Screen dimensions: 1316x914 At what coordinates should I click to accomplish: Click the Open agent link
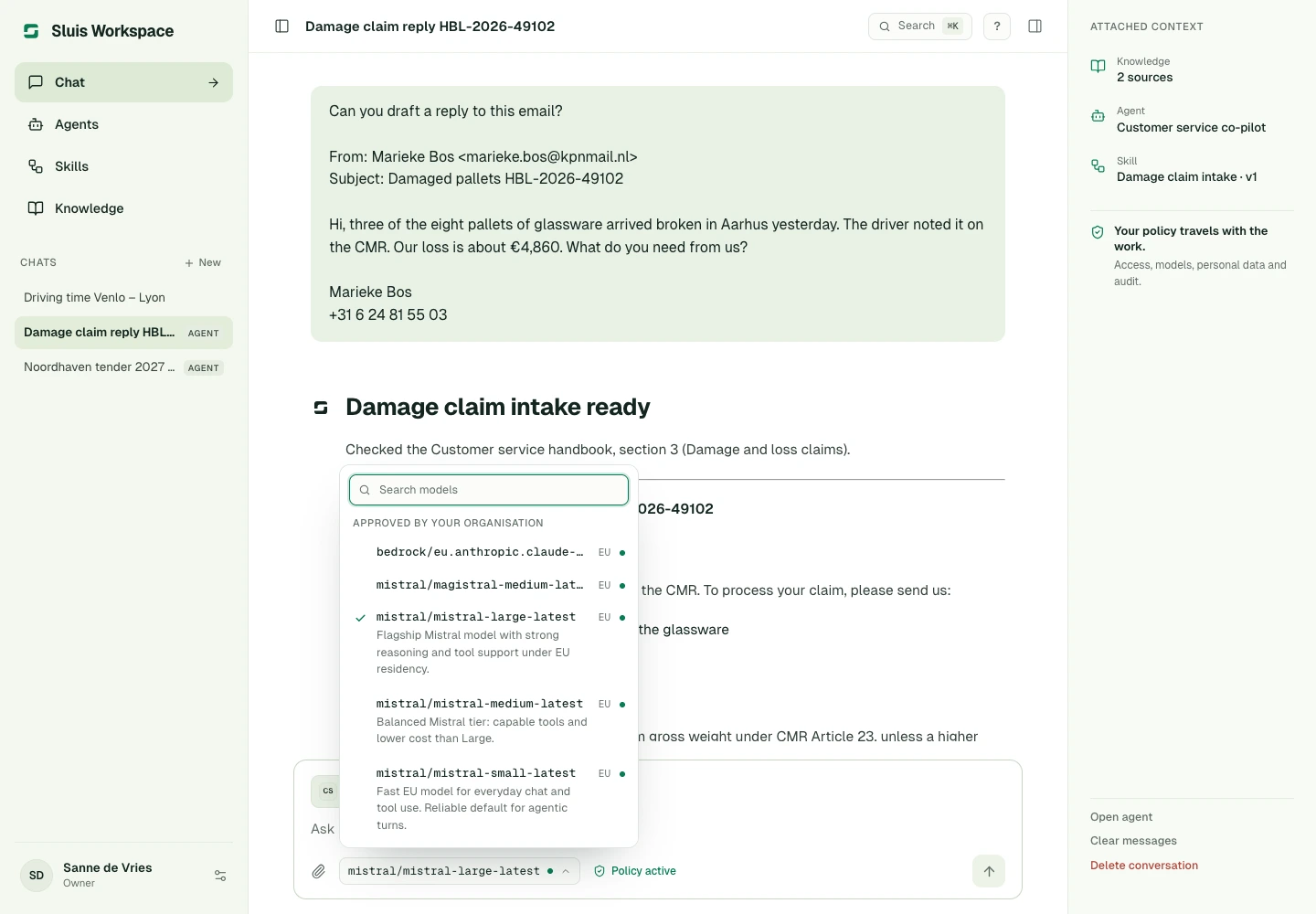(1121, 817)
